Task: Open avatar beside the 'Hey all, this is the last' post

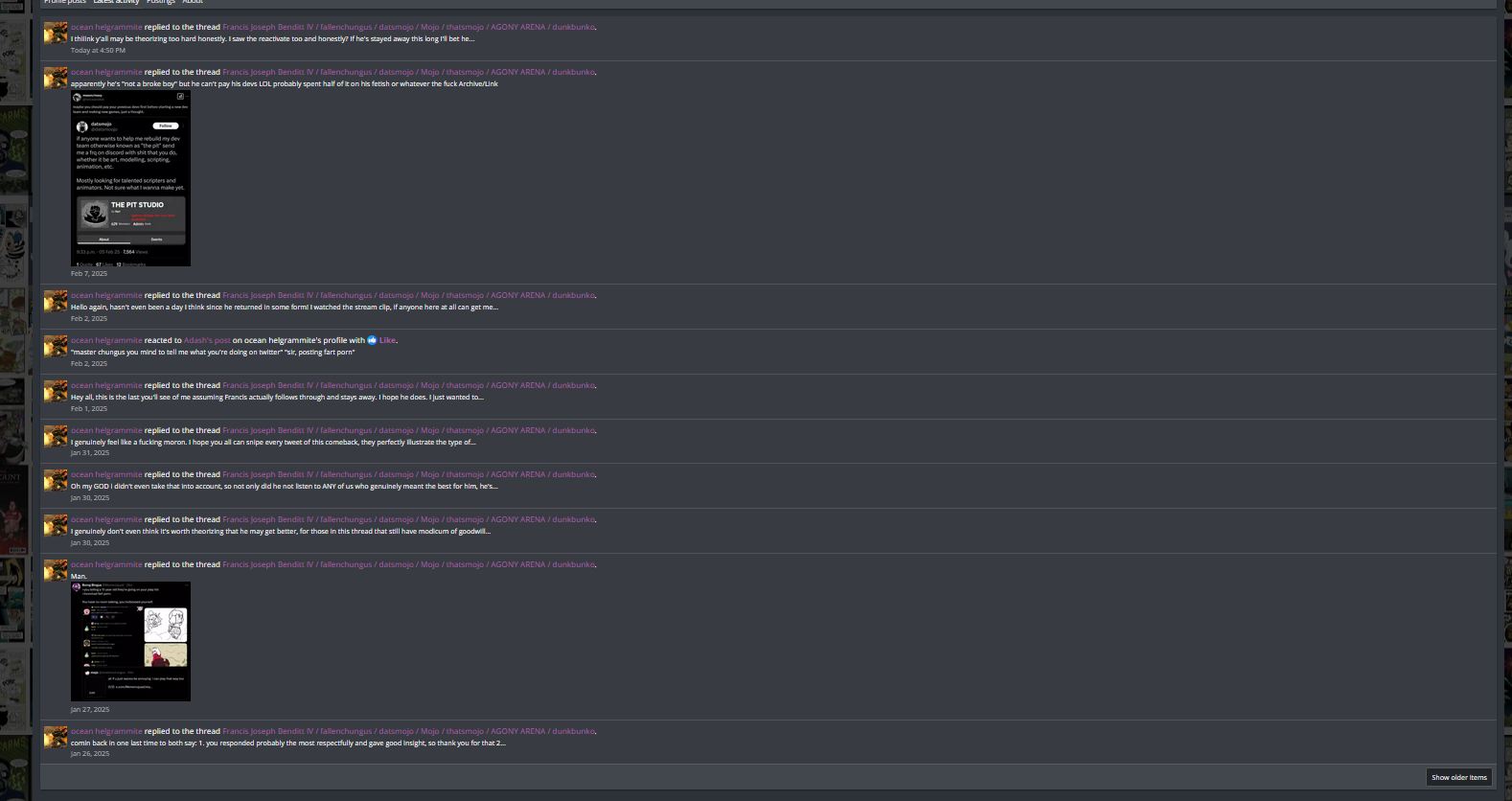Action: tap(56, 391)
